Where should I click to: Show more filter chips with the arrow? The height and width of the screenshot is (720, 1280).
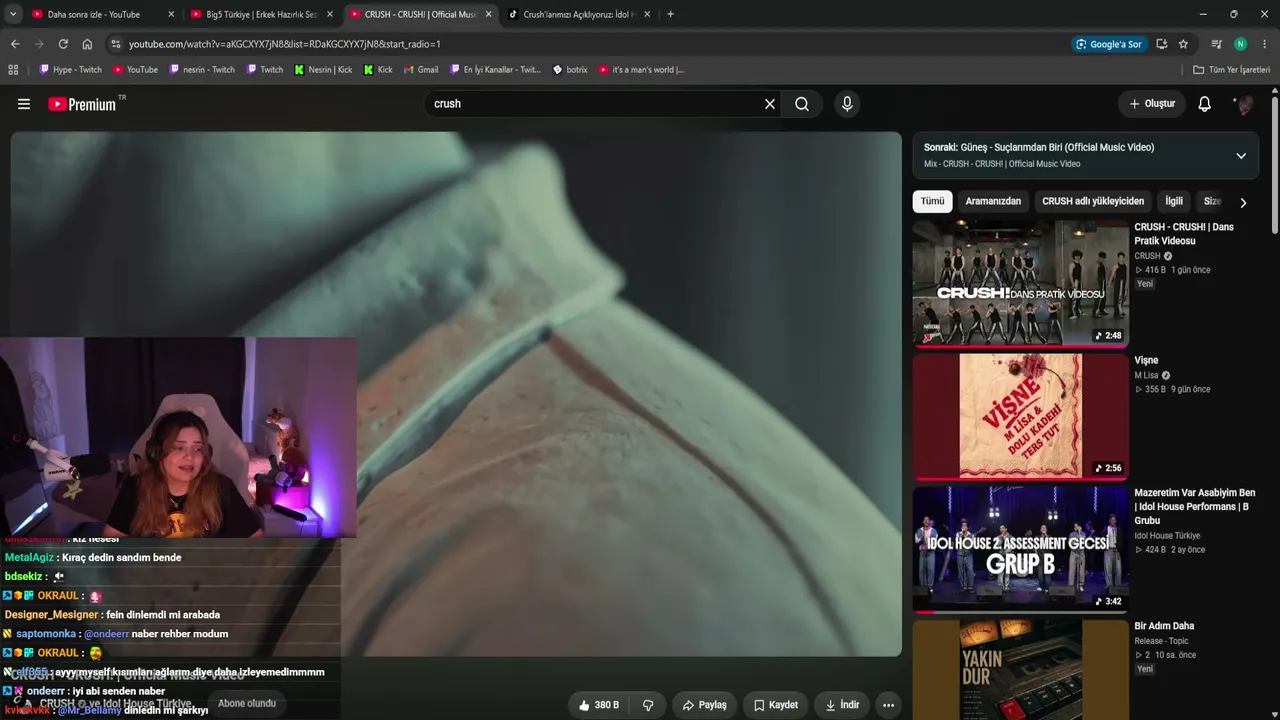coord(1243,202)
